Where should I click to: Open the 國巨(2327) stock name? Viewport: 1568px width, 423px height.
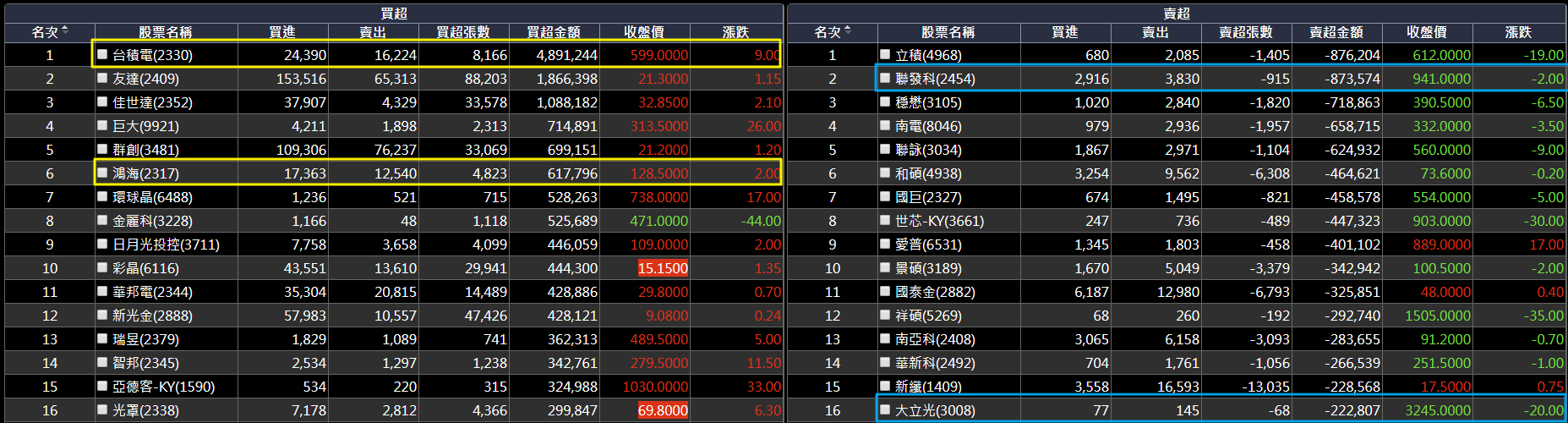click(x=928, y=197)
